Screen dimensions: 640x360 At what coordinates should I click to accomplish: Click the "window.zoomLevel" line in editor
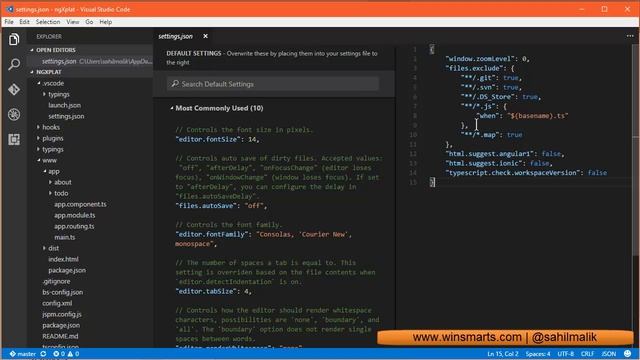487,59
